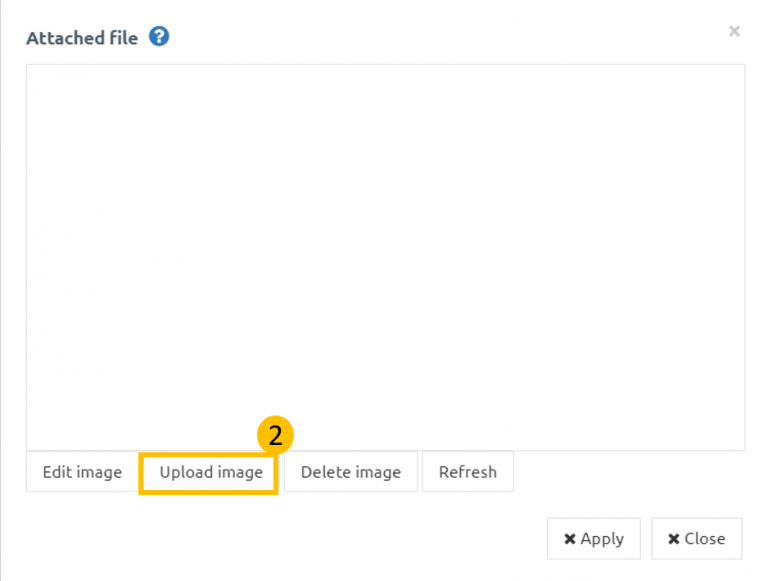Click the X icon inside Close button

click(x=673, y=539)
